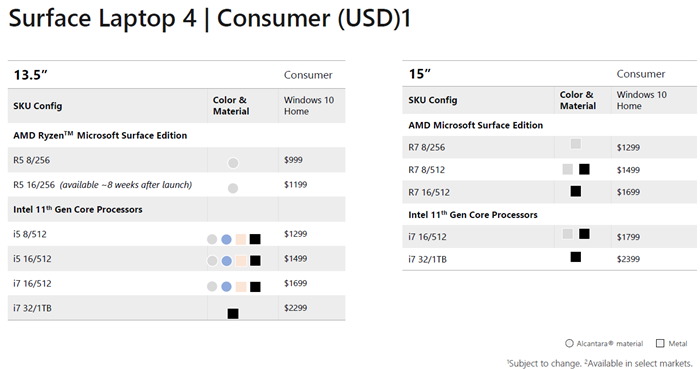Image resolution: width=700 pixels, height=369 pixels.
Task: Click black swatch in i7 32/1TB $2299 row
Action: [x=233, y=313]
